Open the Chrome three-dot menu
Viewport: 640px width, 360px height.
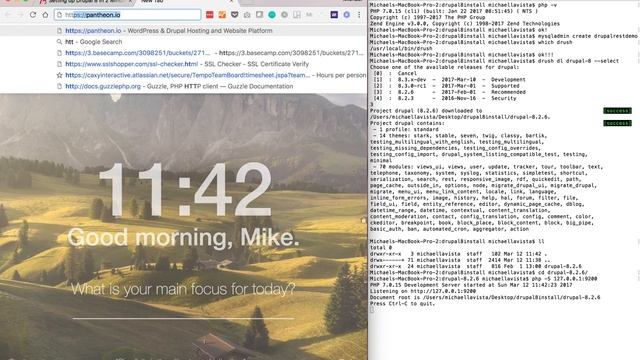359,15
